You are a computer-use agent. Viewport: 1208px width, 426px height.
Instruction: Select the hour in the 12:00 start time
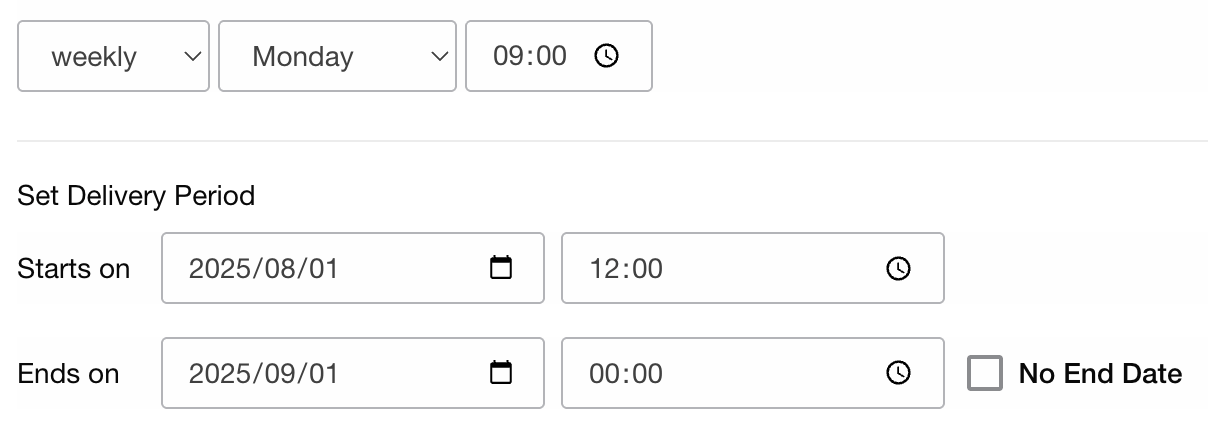tap(603, 268)
